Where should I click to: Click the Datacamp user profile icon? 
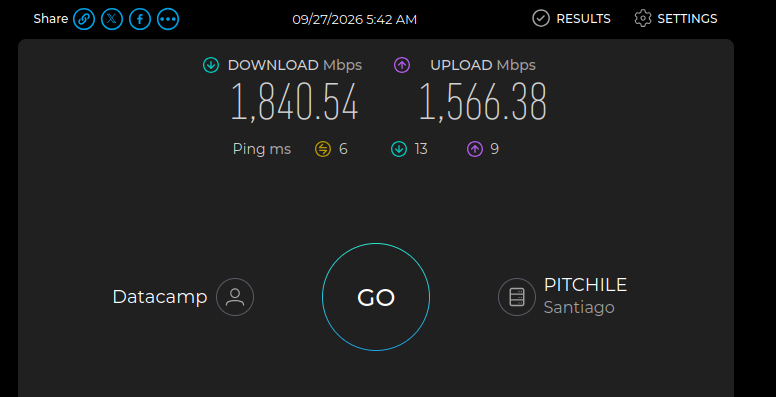[235, 297]
